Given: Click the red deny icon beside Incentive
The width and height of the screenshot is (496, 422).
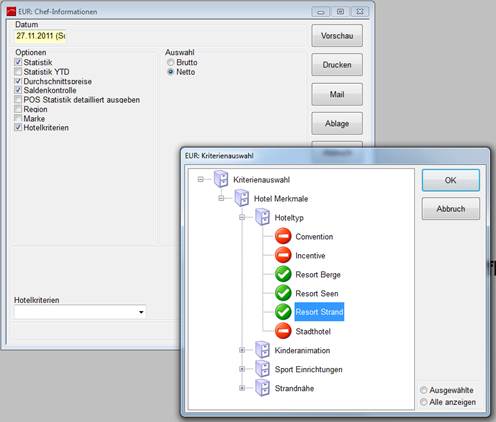Looking at the screenshot, I should point(283,255).
